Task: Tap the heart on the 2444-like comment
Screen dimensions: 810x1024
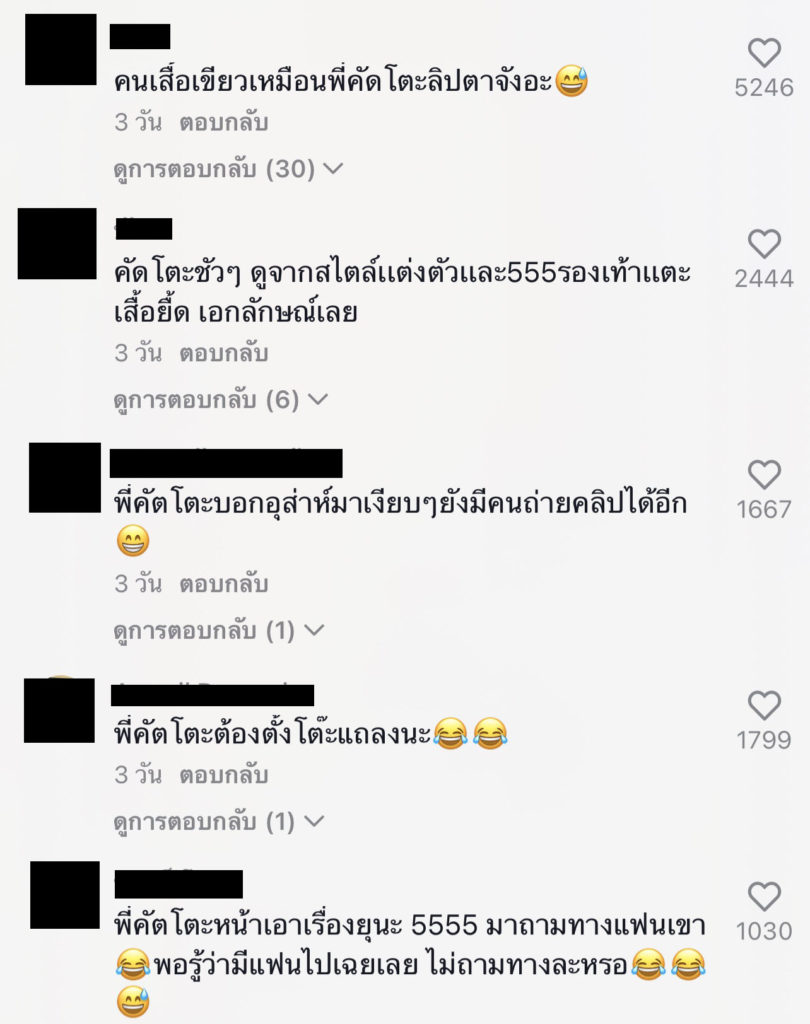Action: pos(764,244)
